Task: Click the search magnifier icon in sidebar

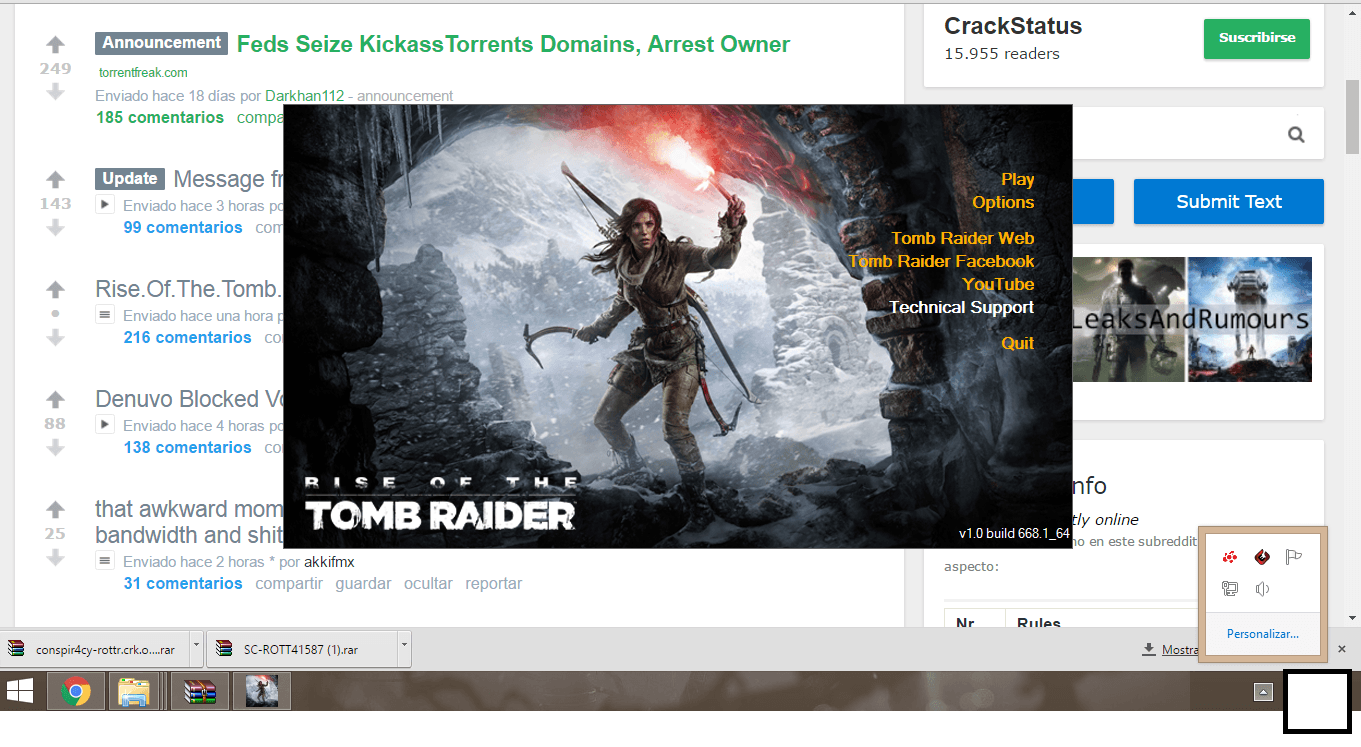Action: click(1296, 134)
